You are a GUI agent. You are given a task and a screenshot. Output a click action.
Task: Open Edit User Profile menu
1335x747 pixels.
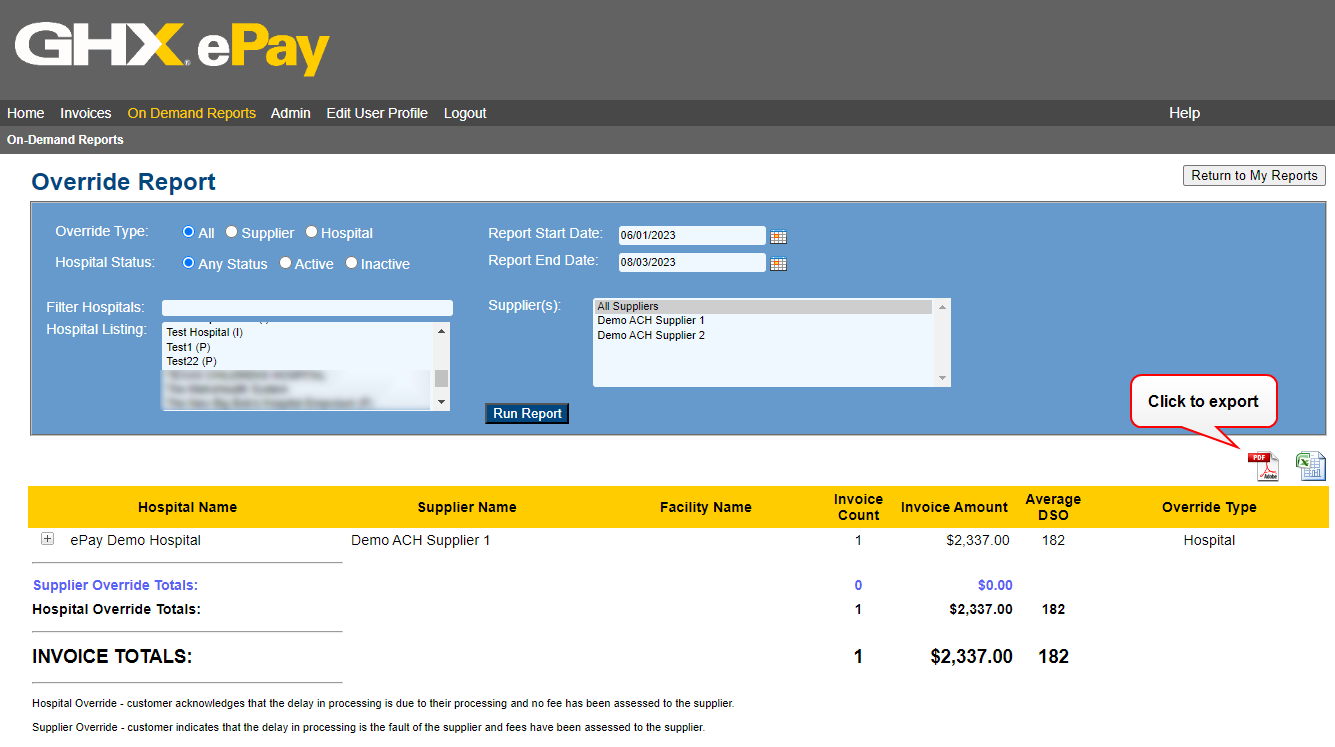point(377,113)
